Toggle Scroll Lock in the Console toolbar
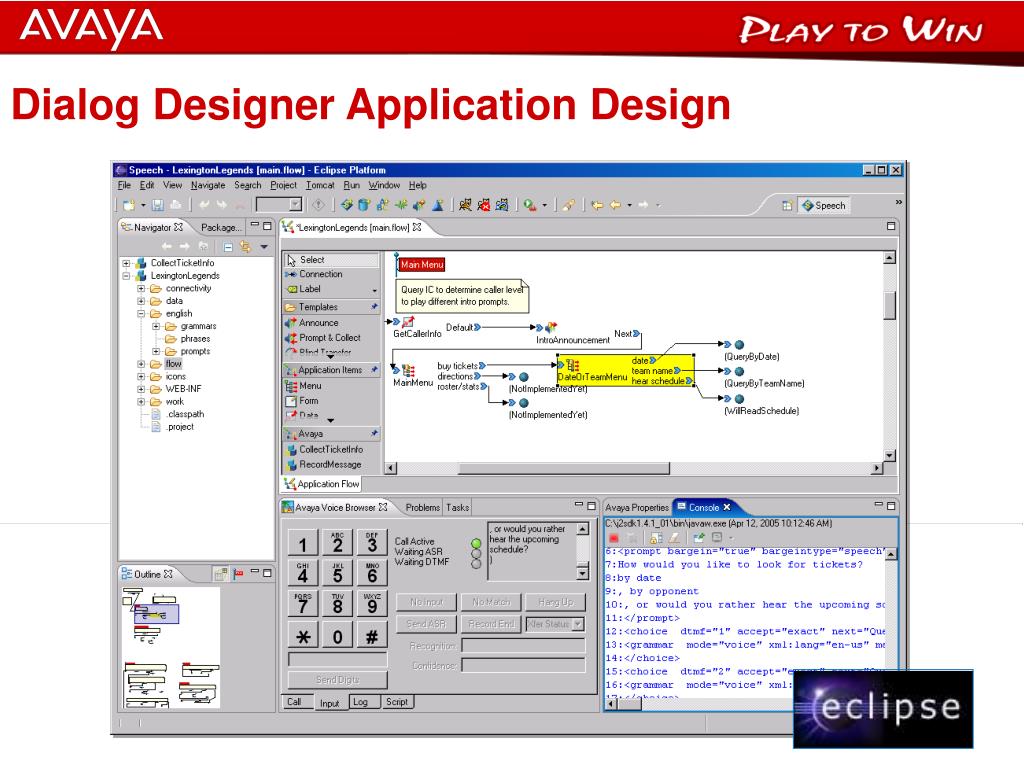 tap(656, 537)
